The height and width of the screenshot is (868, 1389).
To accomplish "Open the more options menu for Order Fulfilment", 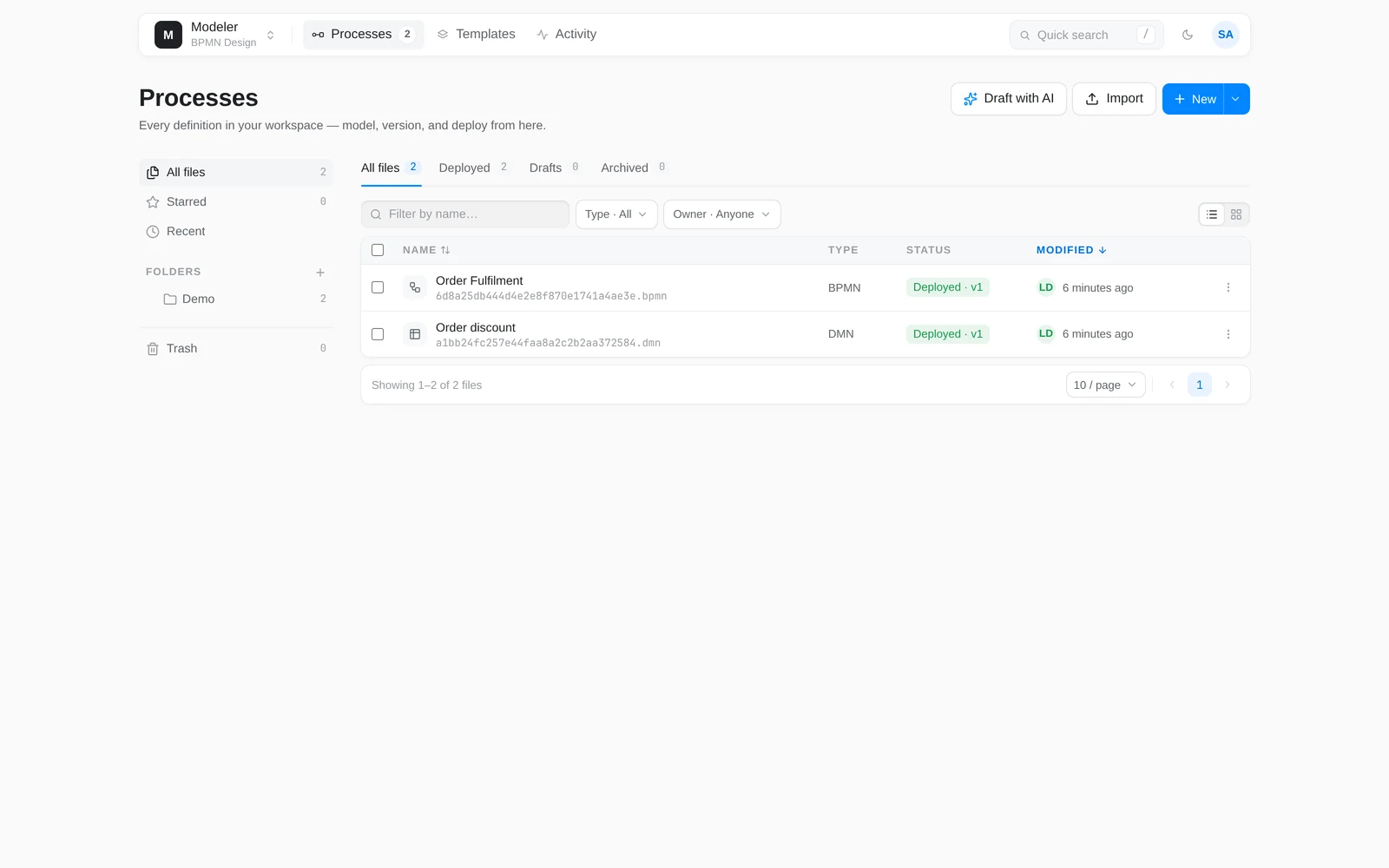I will (1228, 287).
